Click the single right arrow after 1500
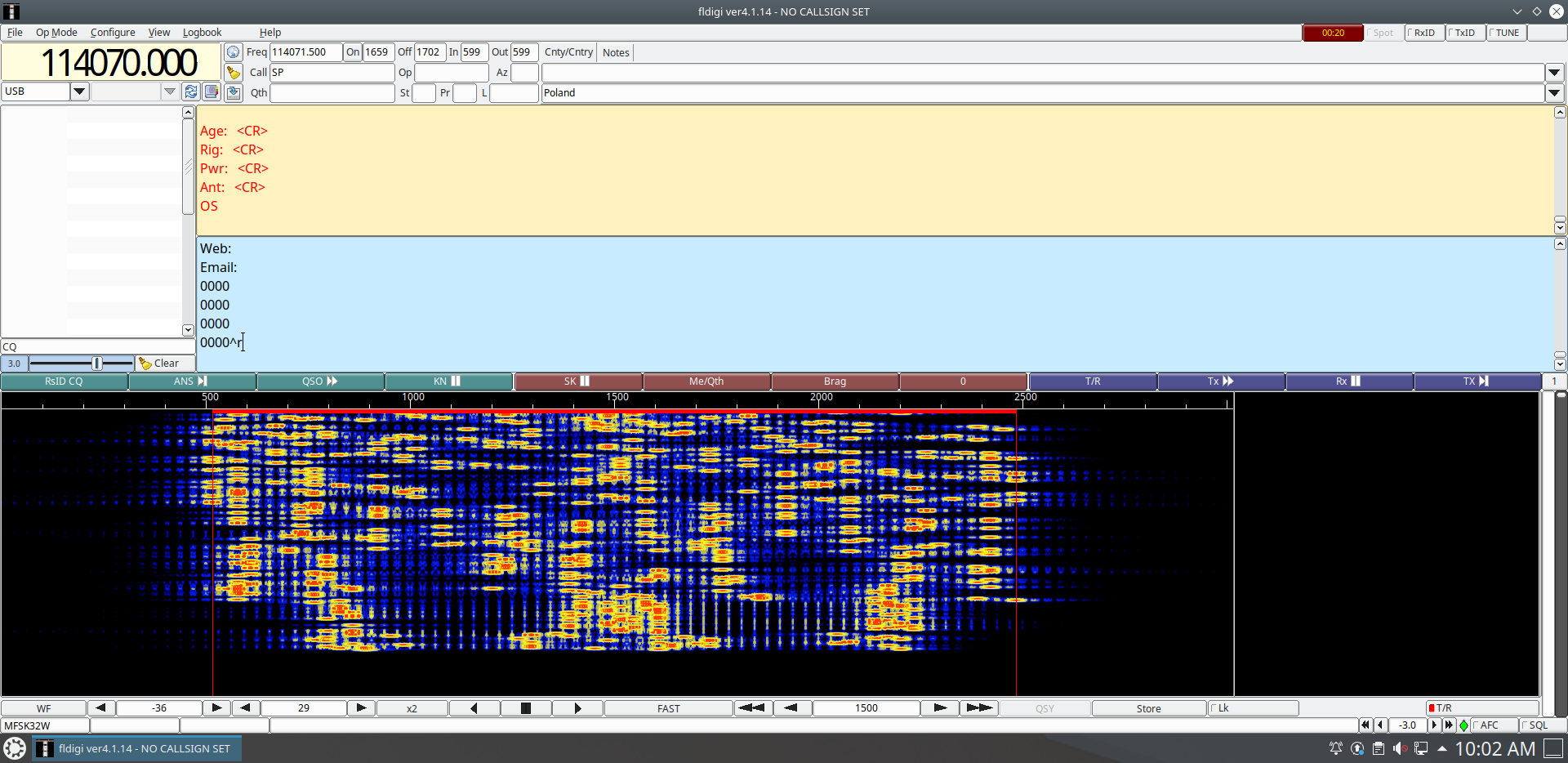The height and width of the screenshot is (763, 1568). (x=940, y=708)
